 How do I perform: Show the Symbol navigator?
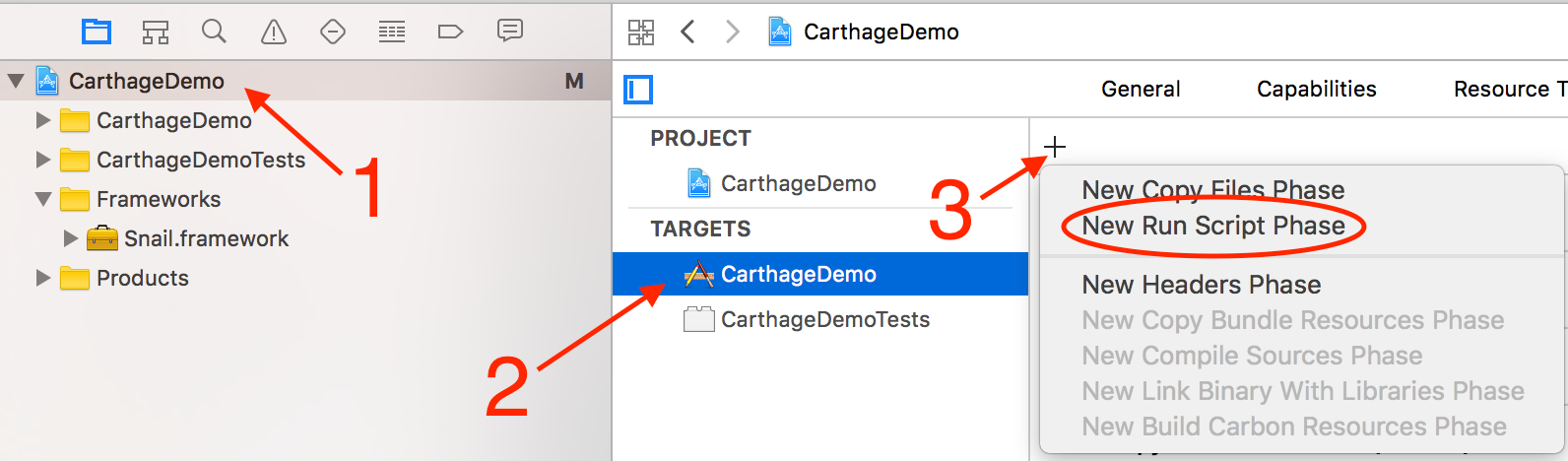pos(156,32)
